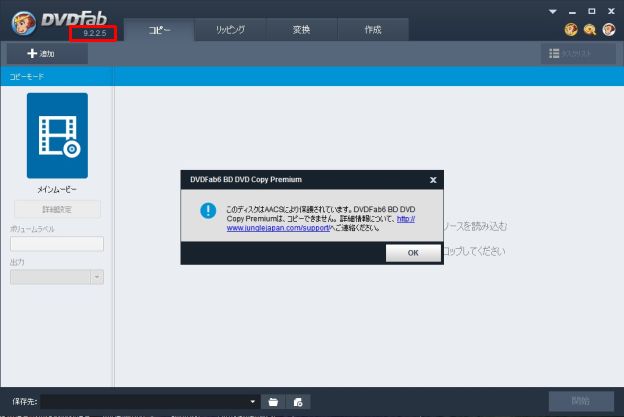This screenshot has width=624, height=417.
Task: Click the 追加 add button
Action: point(47,53)
